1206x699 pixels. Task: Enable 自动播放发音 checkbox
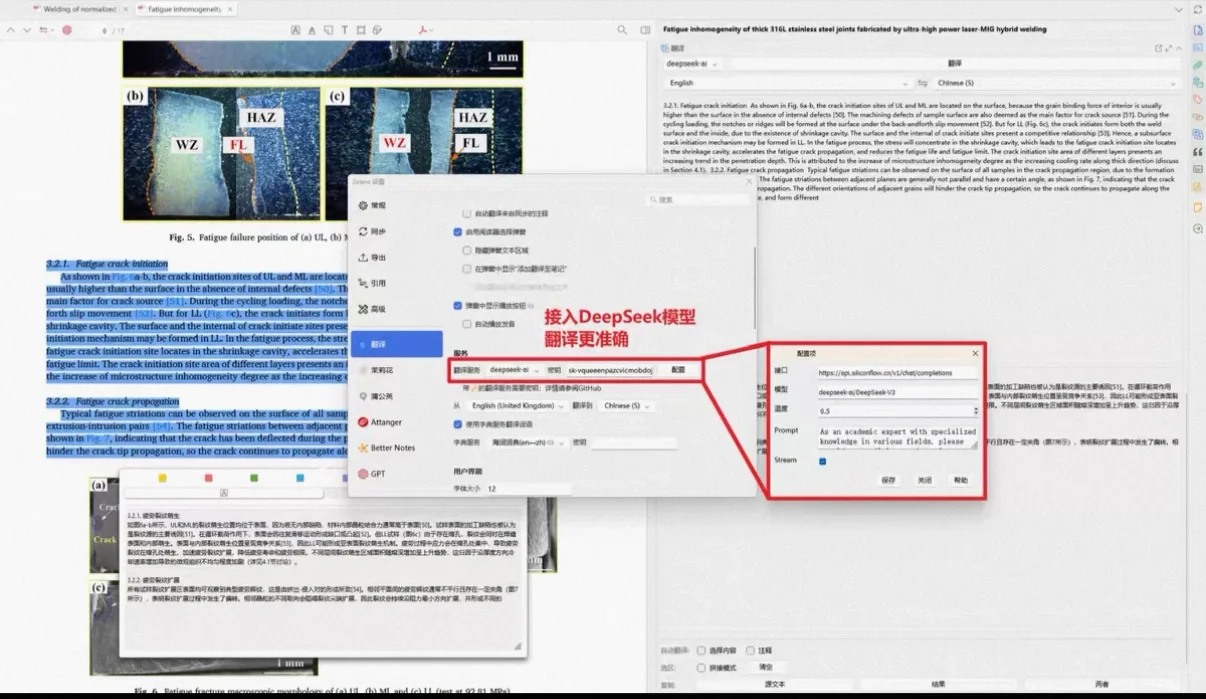[x=467, y=324]
